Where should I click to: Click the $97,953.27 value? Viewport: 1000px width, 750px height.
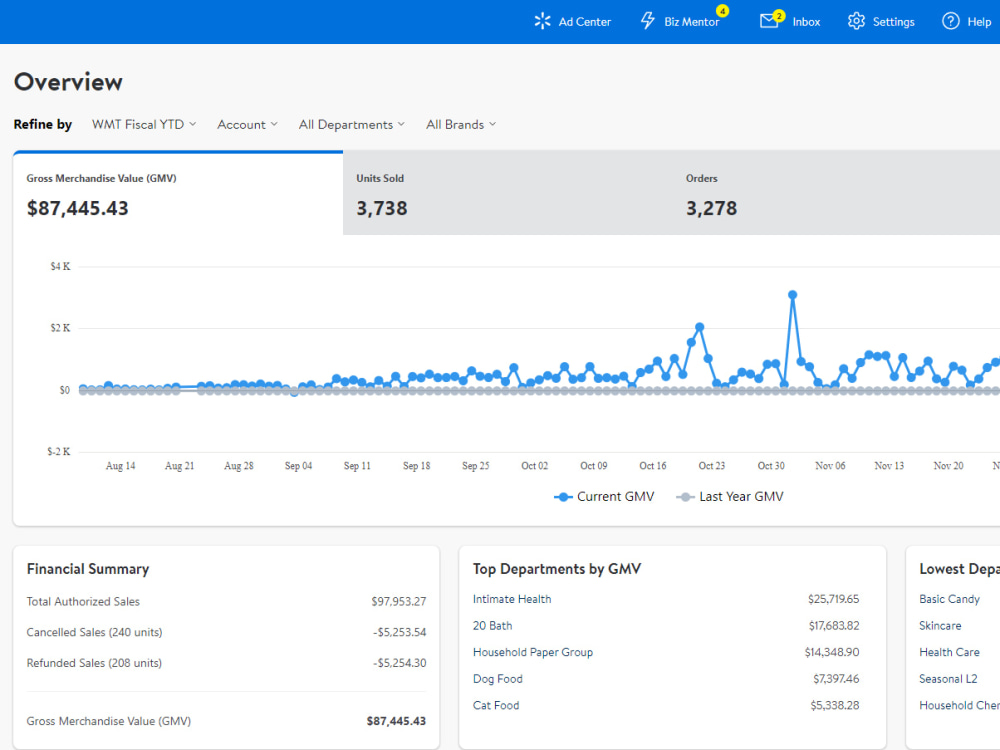(x=399, y=601)
